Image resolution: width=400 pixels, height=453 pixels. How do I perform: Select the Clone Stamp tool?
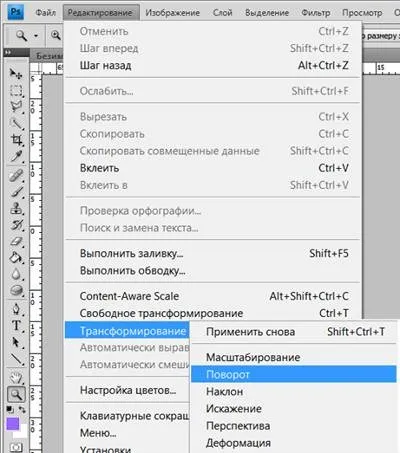coord(16,208)
